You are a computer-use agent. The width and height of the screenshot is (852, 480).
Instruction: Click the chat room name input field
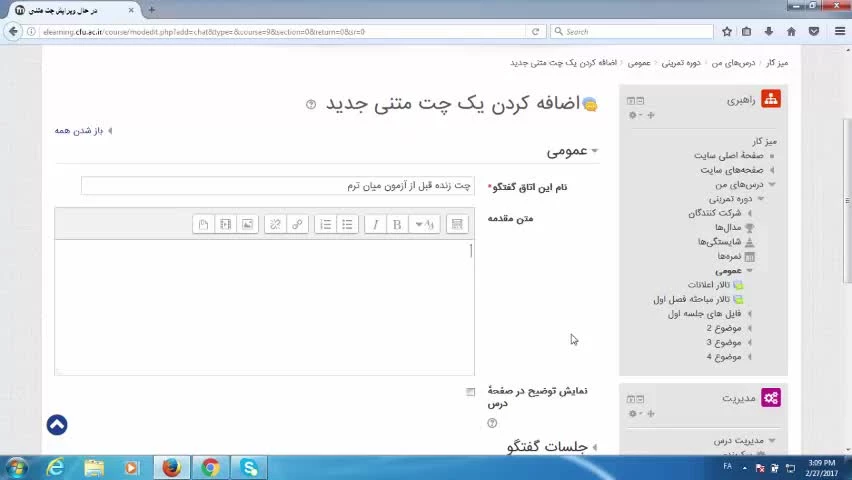click(277, 186)
